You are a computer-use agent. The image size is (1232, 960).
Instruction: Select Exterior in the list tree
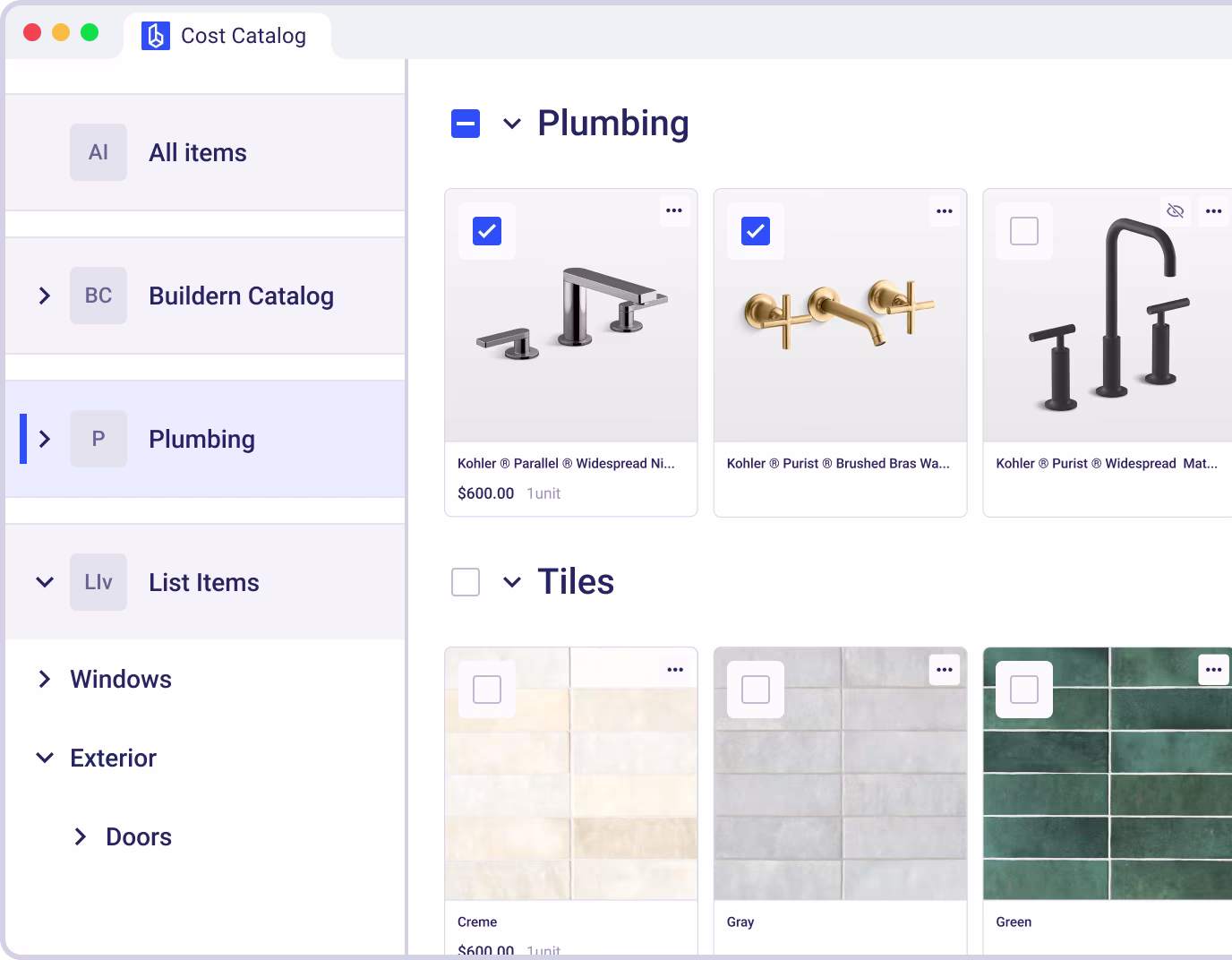click(114, 758)
